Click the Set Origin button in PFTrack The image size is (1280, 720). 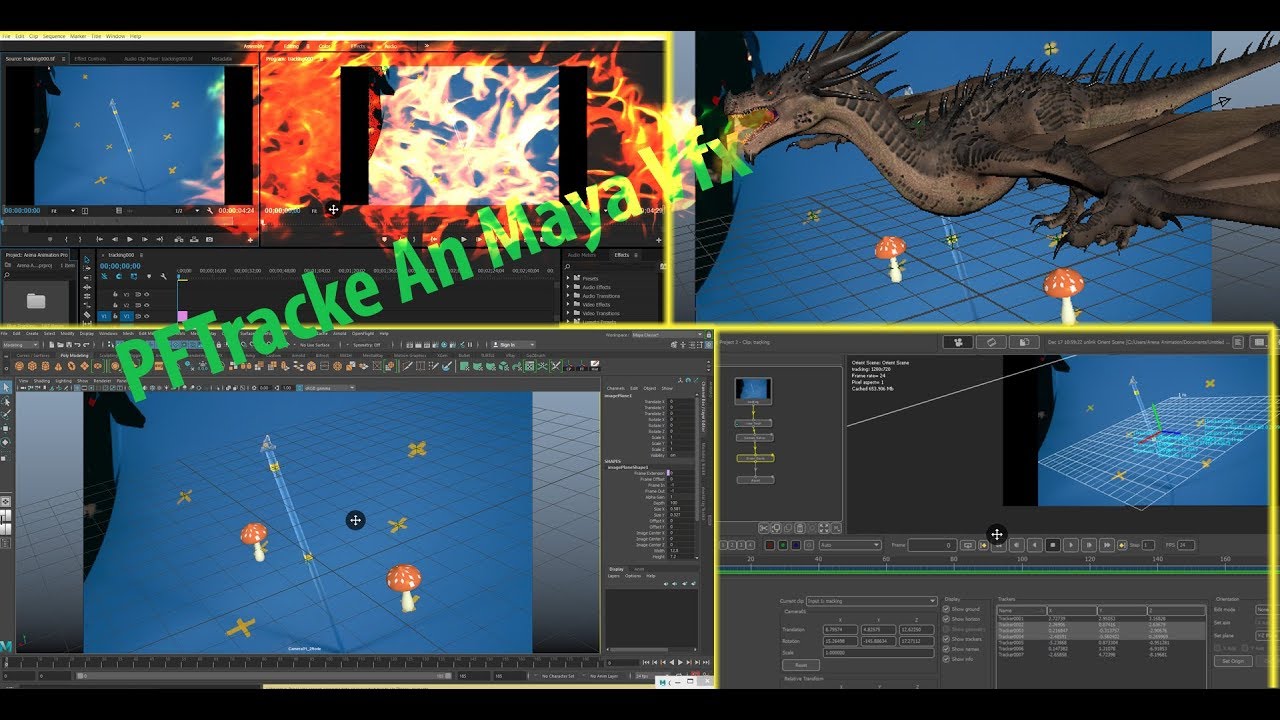click(1233, 660)
